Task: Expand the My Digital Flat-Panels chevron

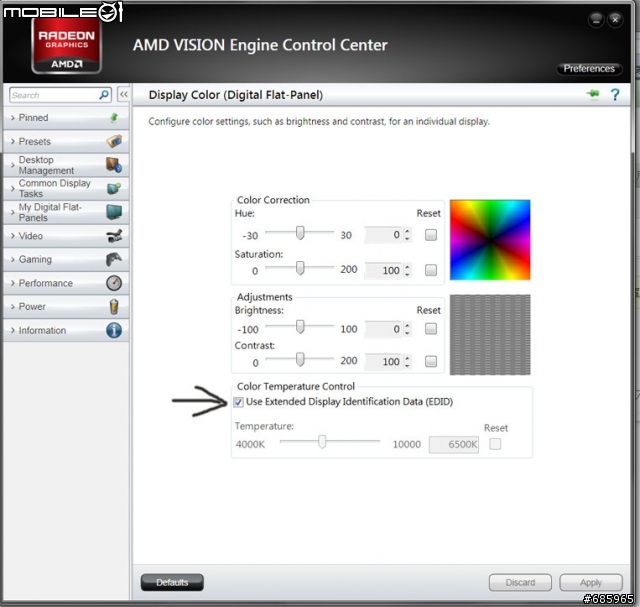Action: click(13, 212)
